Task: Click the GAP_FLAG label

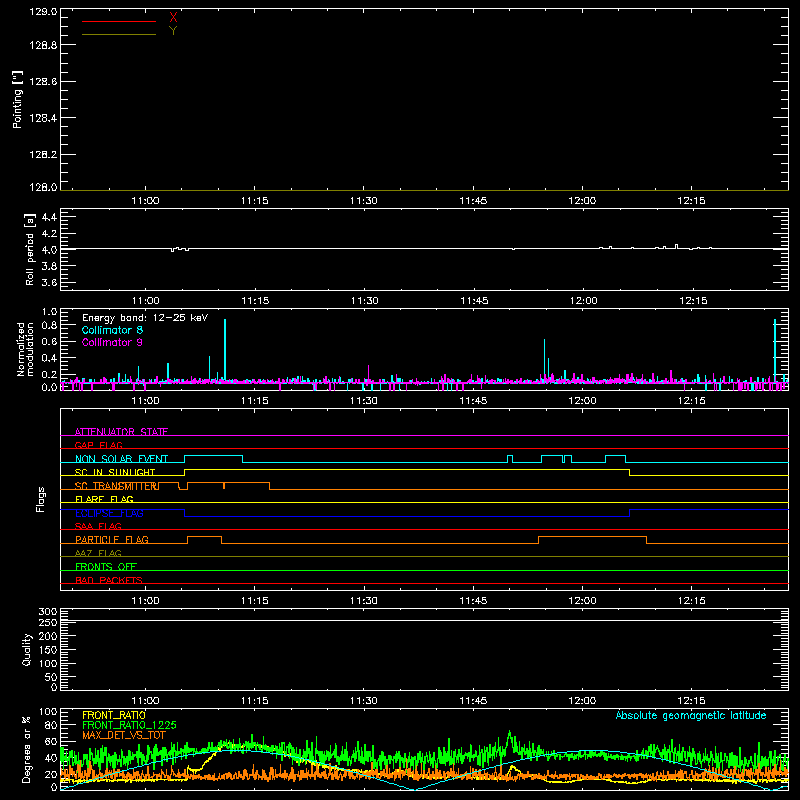Action: pyautogui.click(x=98, y=445)
